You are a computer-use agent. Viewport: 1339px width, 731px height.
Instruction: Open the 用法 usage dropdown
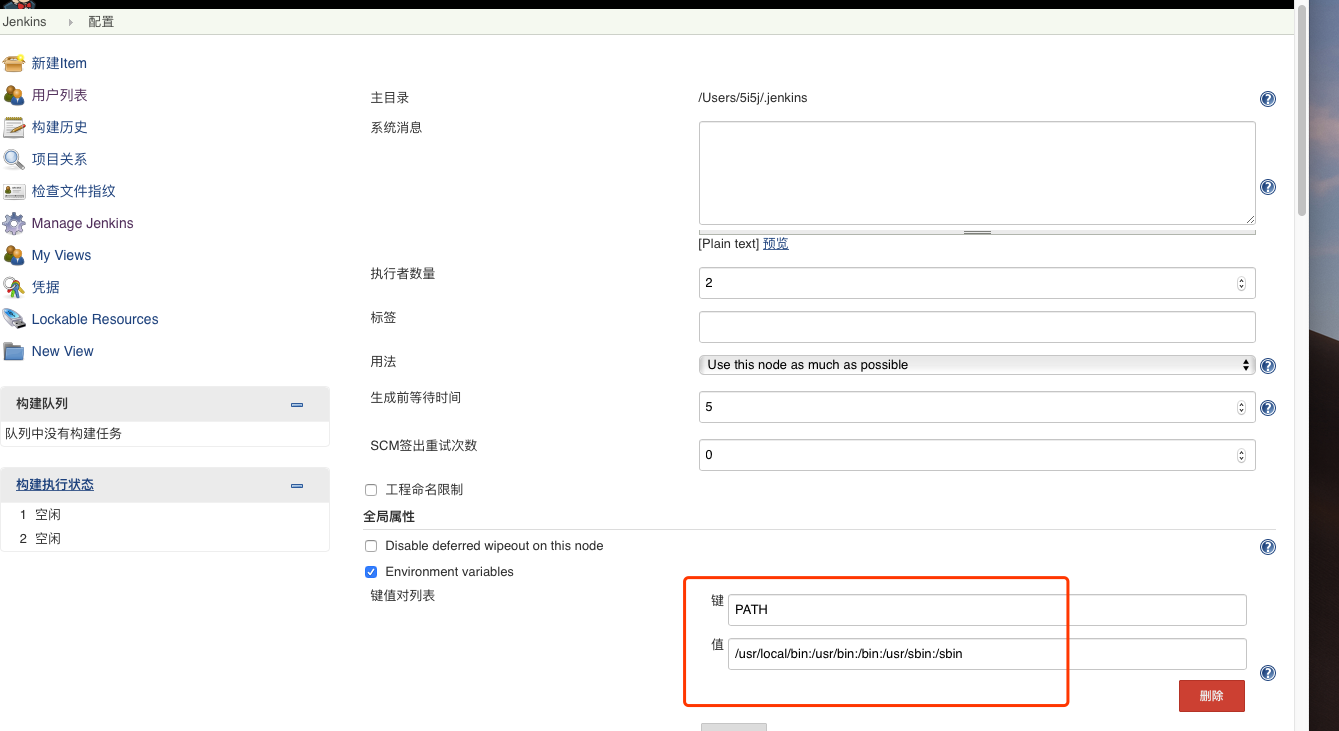coord(977,365)
